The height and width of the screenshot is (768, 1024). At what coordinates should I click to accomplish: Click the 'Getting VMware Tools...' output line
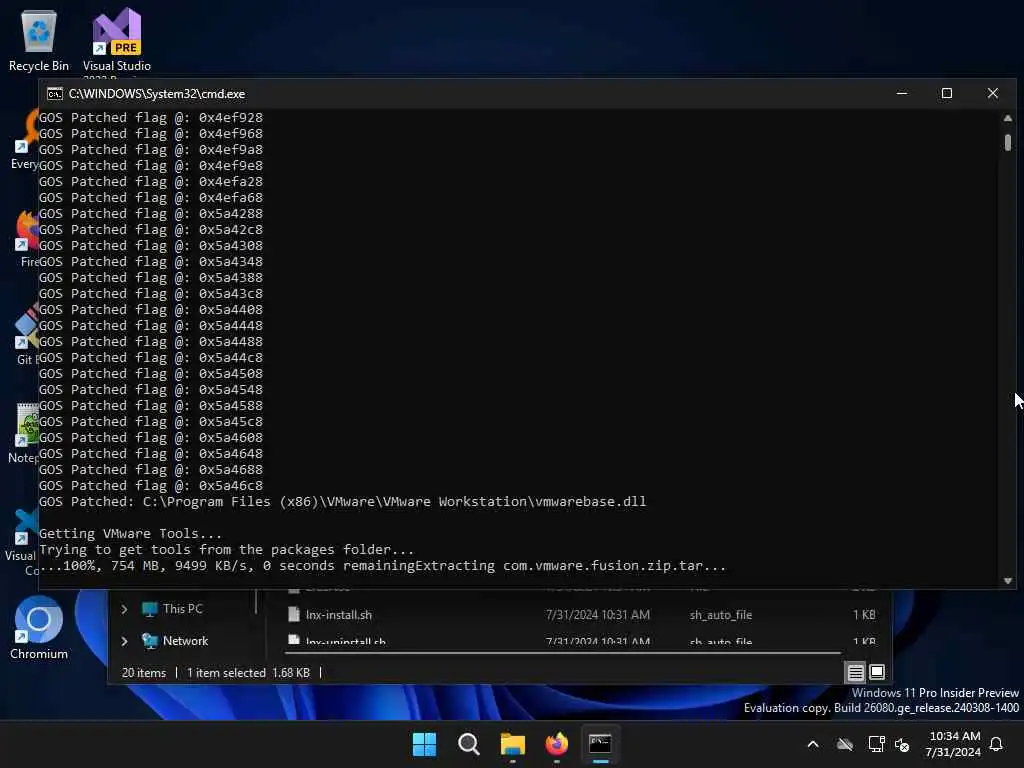[130, 534]
